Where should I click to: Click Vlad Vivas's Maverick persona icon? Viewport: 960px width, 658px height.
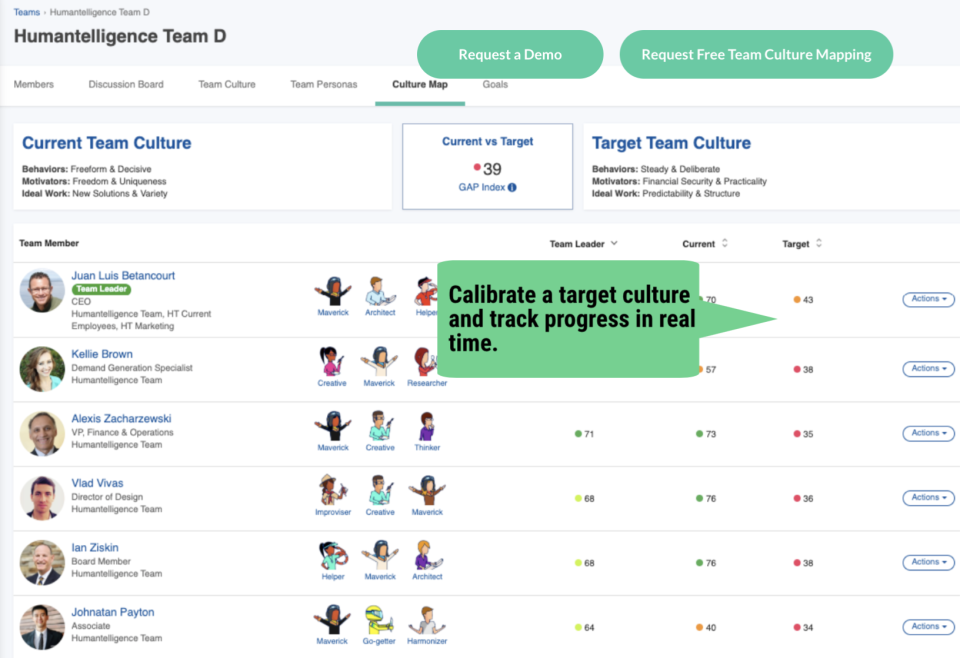click(427, 491)
